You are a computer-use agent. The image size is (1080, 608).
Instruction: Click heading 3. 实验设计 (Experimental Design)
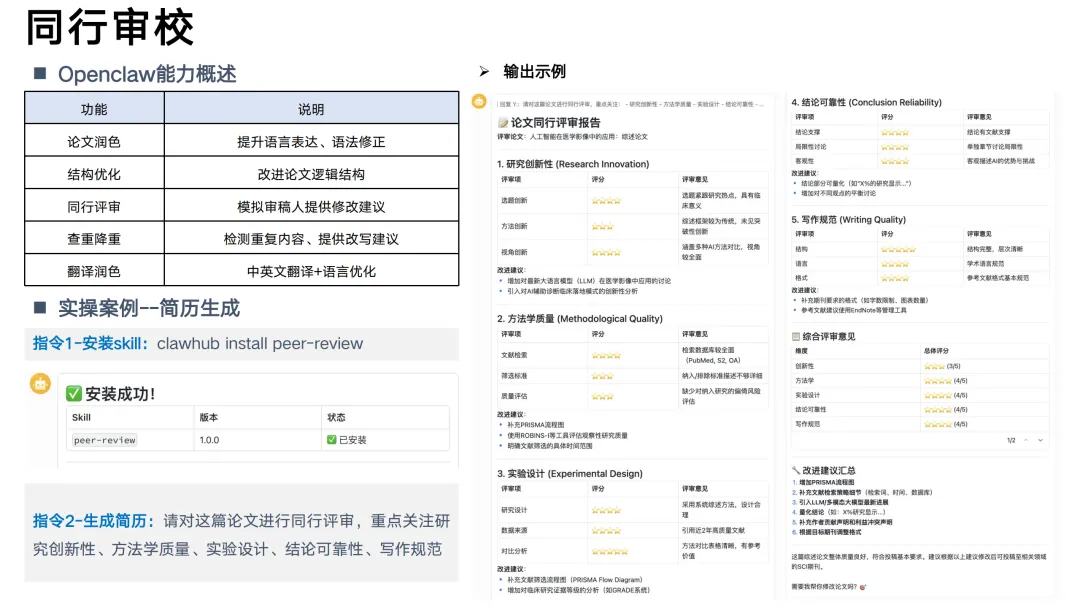click(570, 474)
